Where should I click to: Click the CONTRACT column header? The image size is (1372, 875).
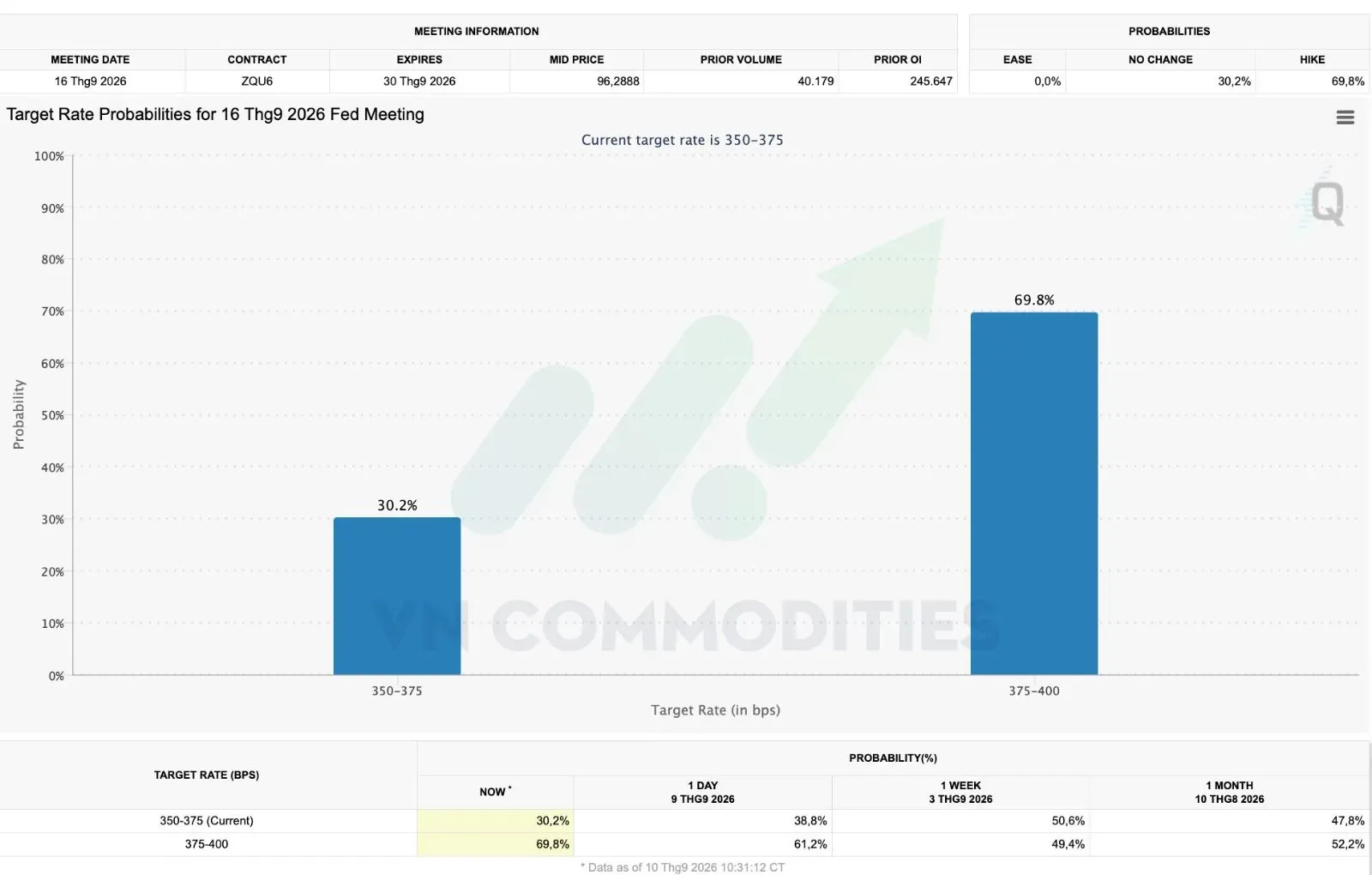tap(257, 59)
